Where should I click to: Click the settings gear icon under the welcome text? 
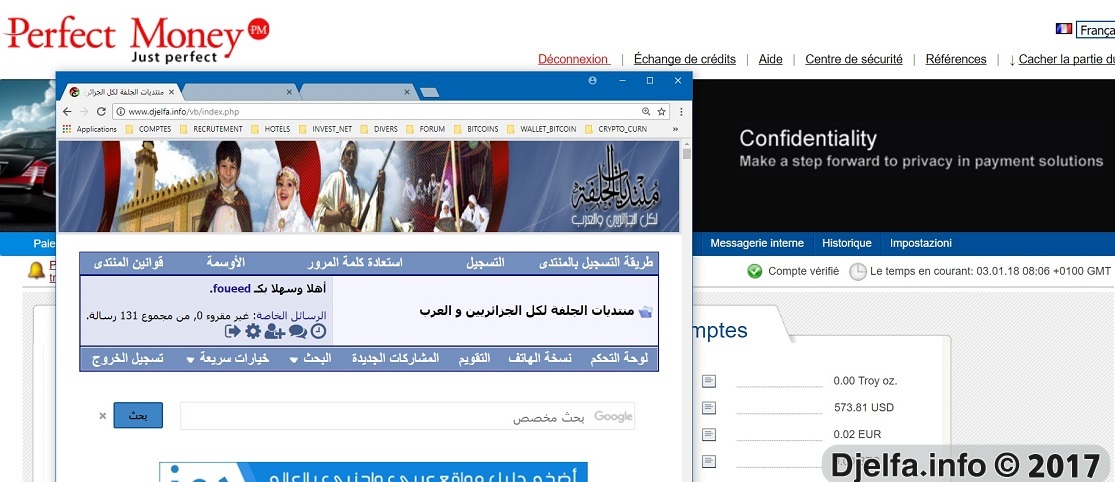tap(253, 331)
